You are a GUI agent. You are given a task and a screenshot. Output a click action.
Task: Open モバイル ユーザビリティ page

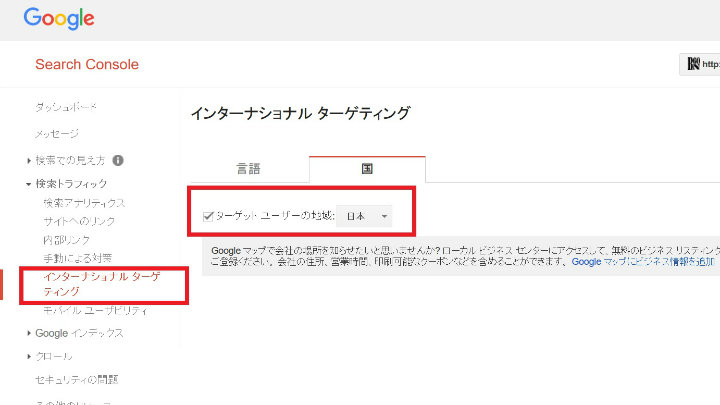tap(96, 310)
